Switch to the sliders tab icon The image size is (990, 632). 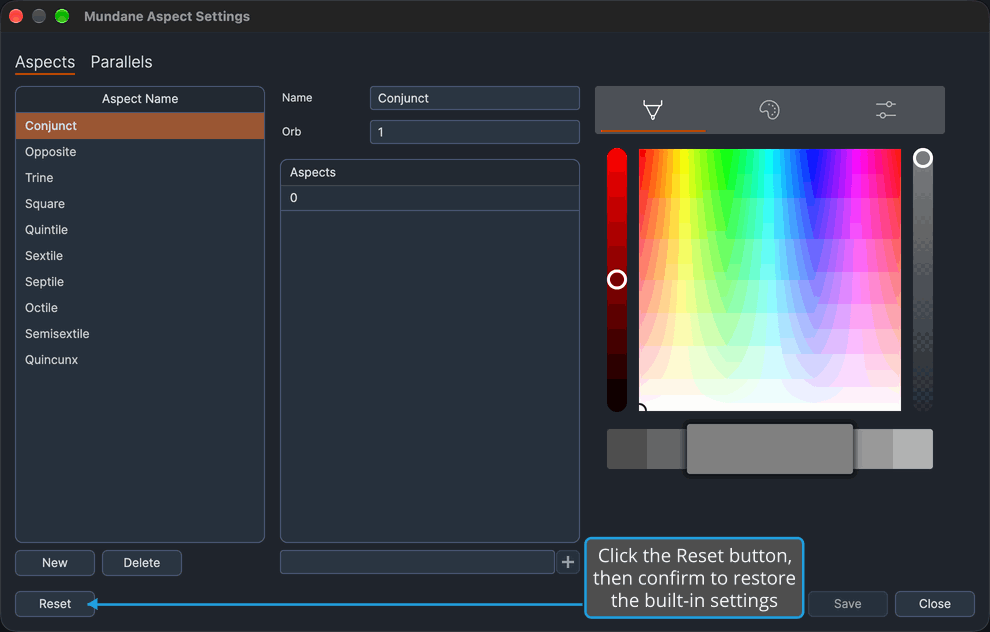point(886,110)
